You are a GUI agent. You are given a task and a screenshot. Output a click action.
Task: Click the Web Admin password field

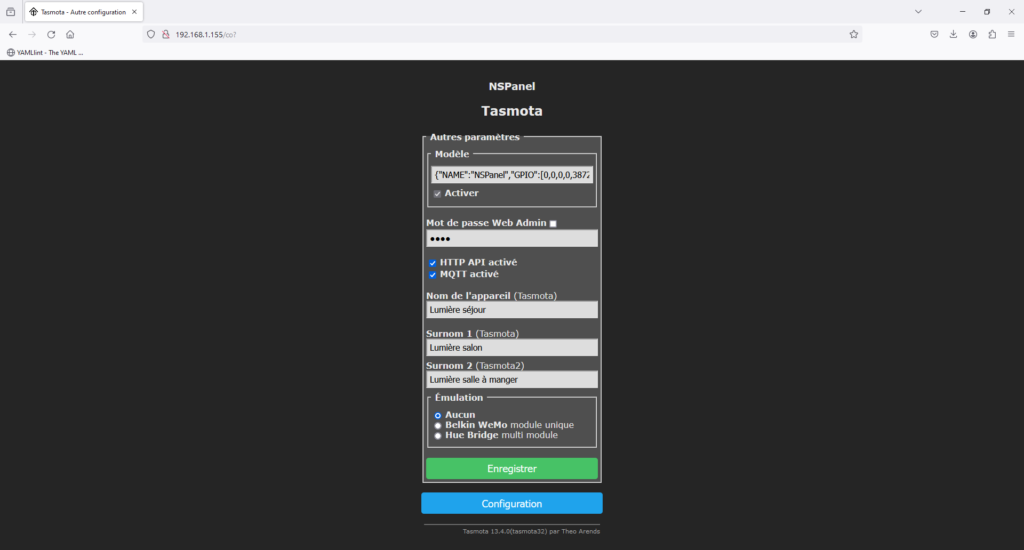(512, 238)
